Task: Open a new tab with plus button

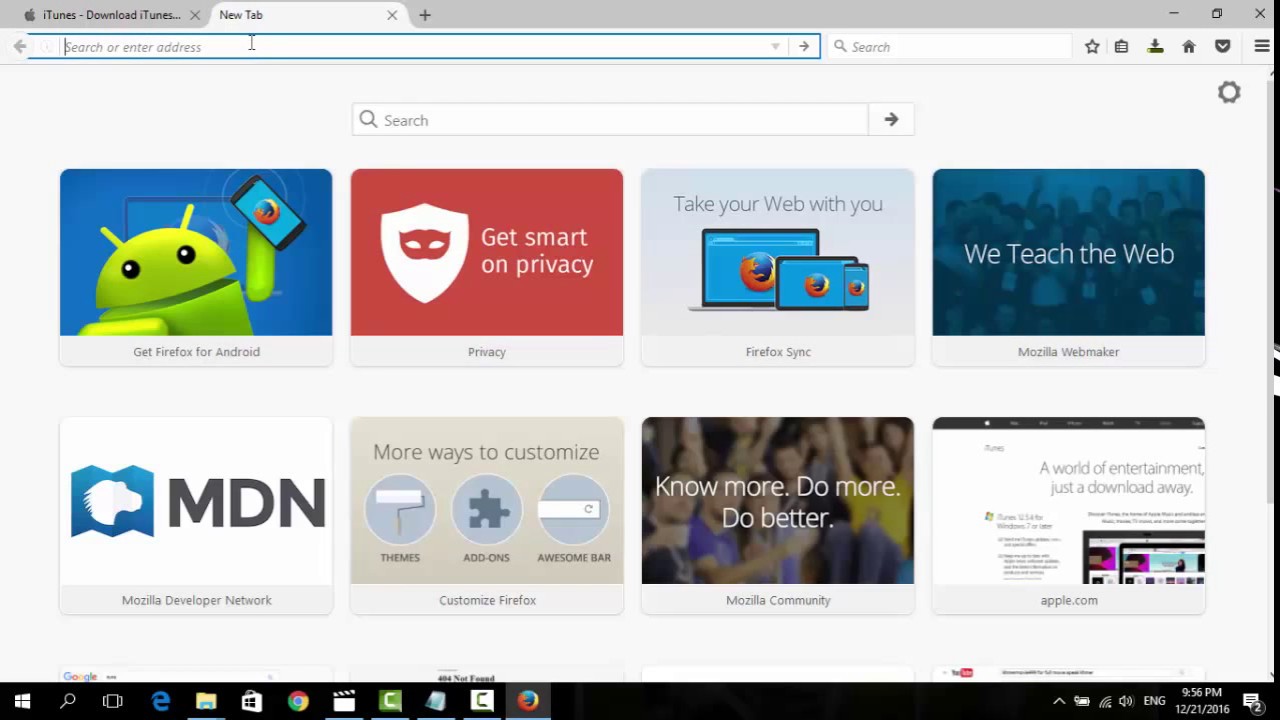Action: tap(425, 15)
